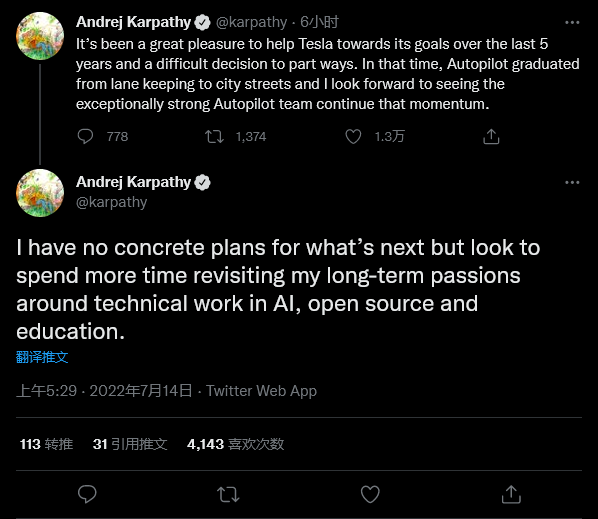Open the 31 引用推文 quote tweets
This screenshot has width=598, height=519.
pos(130,444)
